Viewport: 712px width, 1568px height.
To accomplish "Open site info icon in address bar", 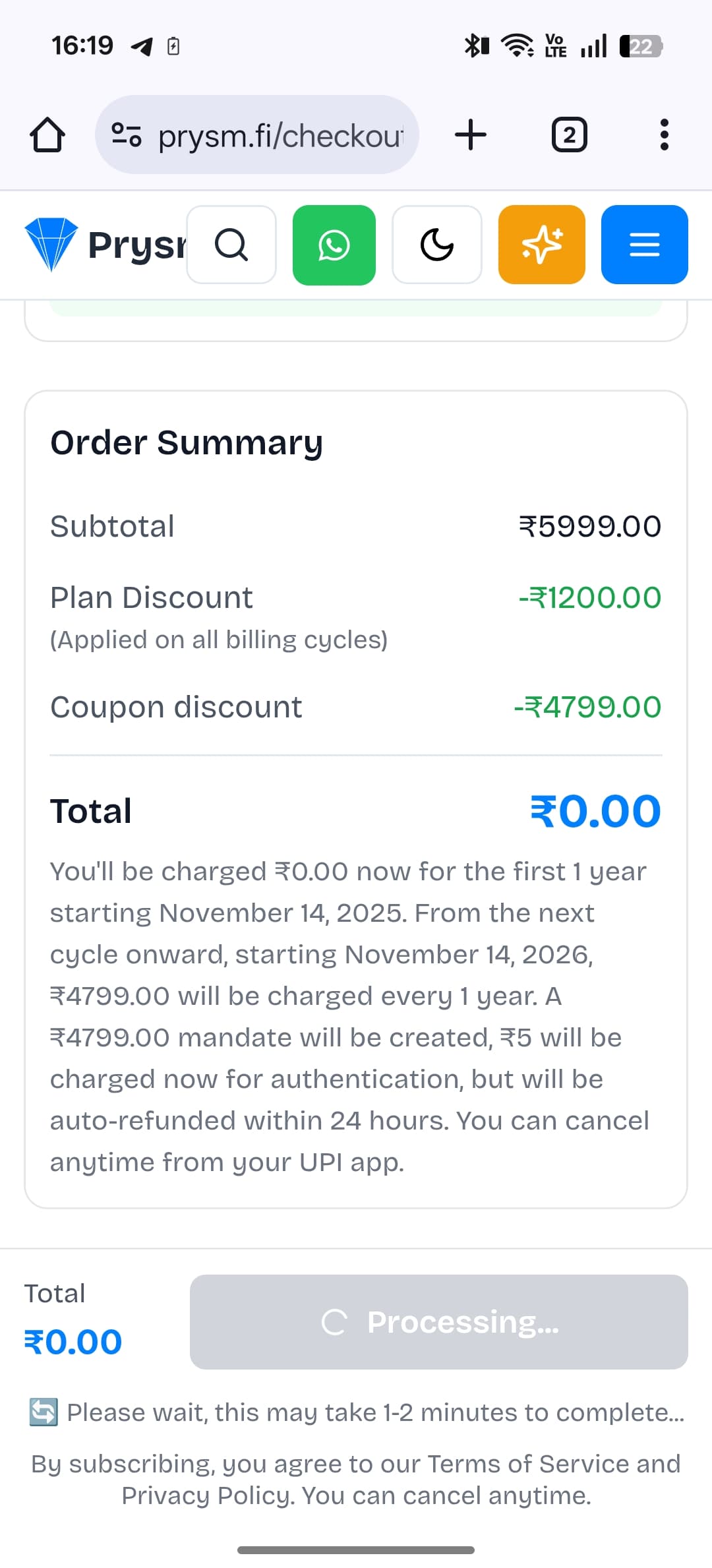I will (126, 135).
